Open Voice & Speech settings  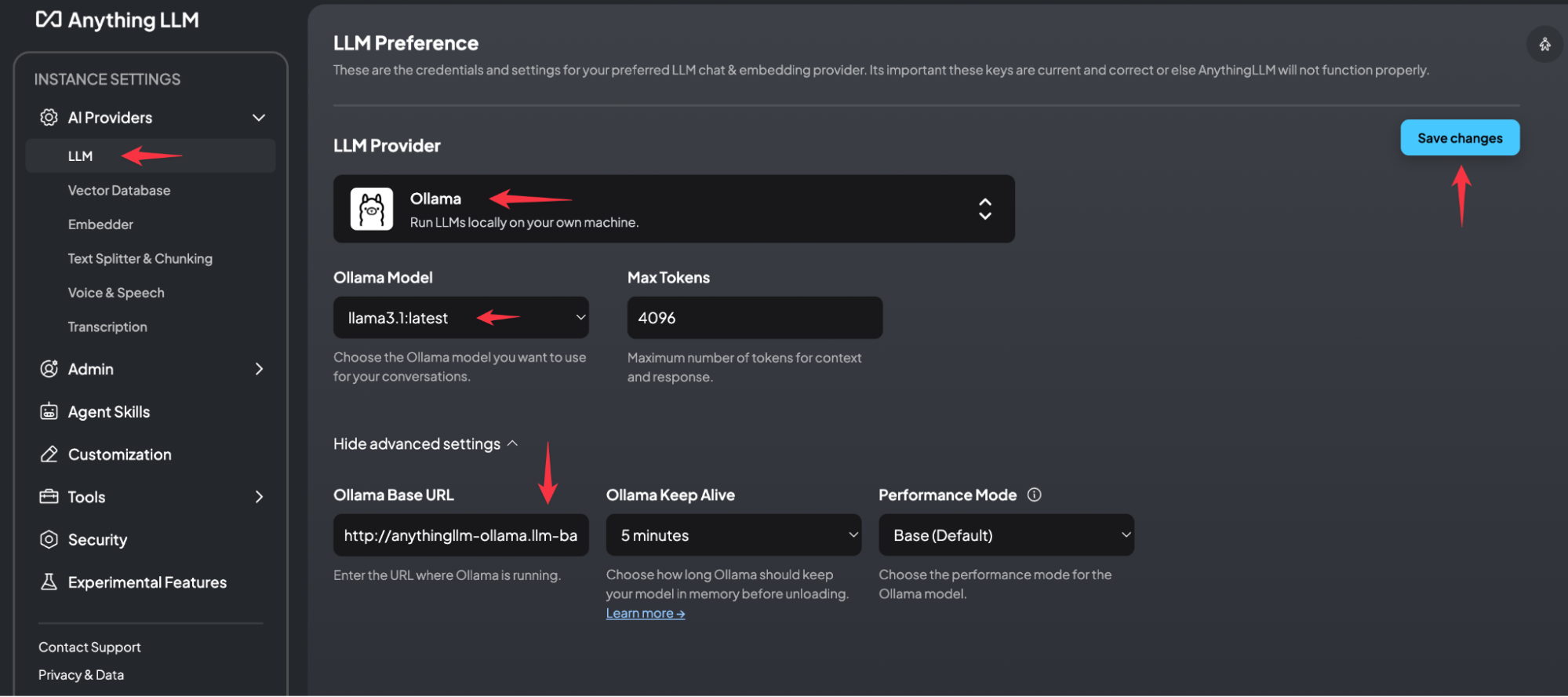point(116,293)
